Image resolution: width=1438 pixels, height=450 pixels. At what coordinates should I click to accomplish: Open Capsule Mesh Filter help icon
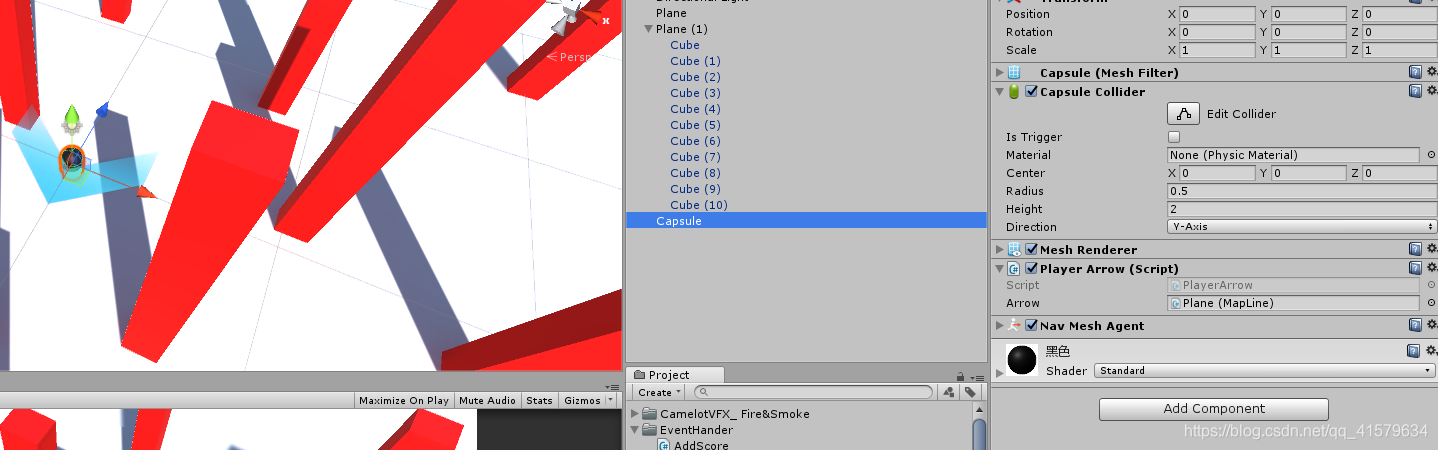pyautogui.click(x=1415, y=72)
